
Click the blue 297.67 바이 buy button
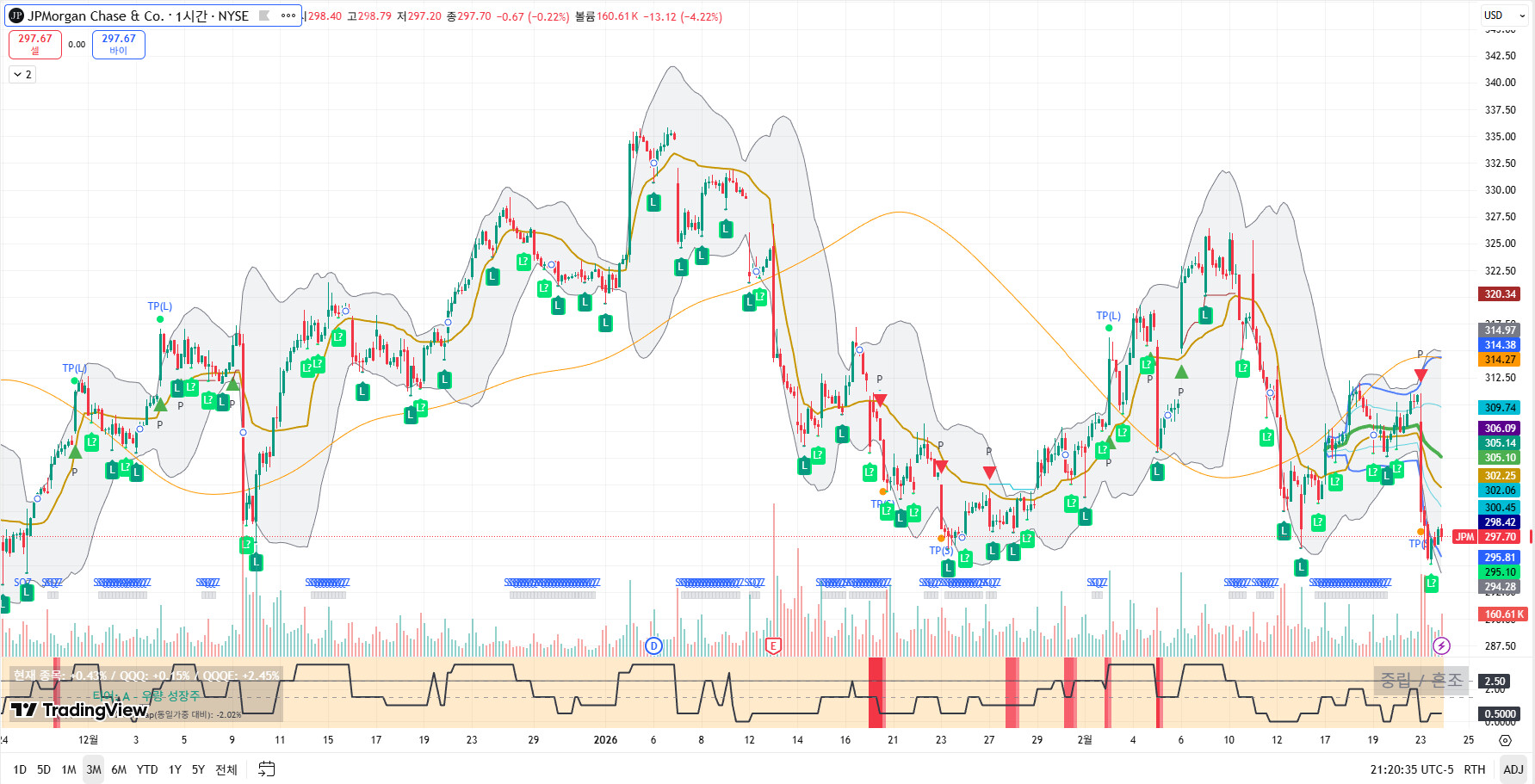[x=119, y=44]
